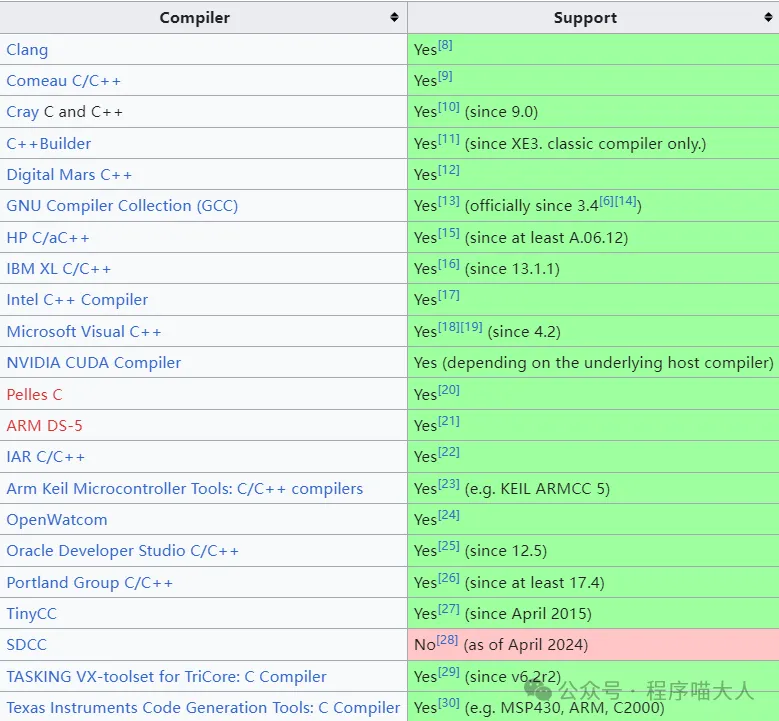The width and height of the screenshot is (779, 721).
Task: Open citation 28 in SDCC row
Action: pos(447,640)
